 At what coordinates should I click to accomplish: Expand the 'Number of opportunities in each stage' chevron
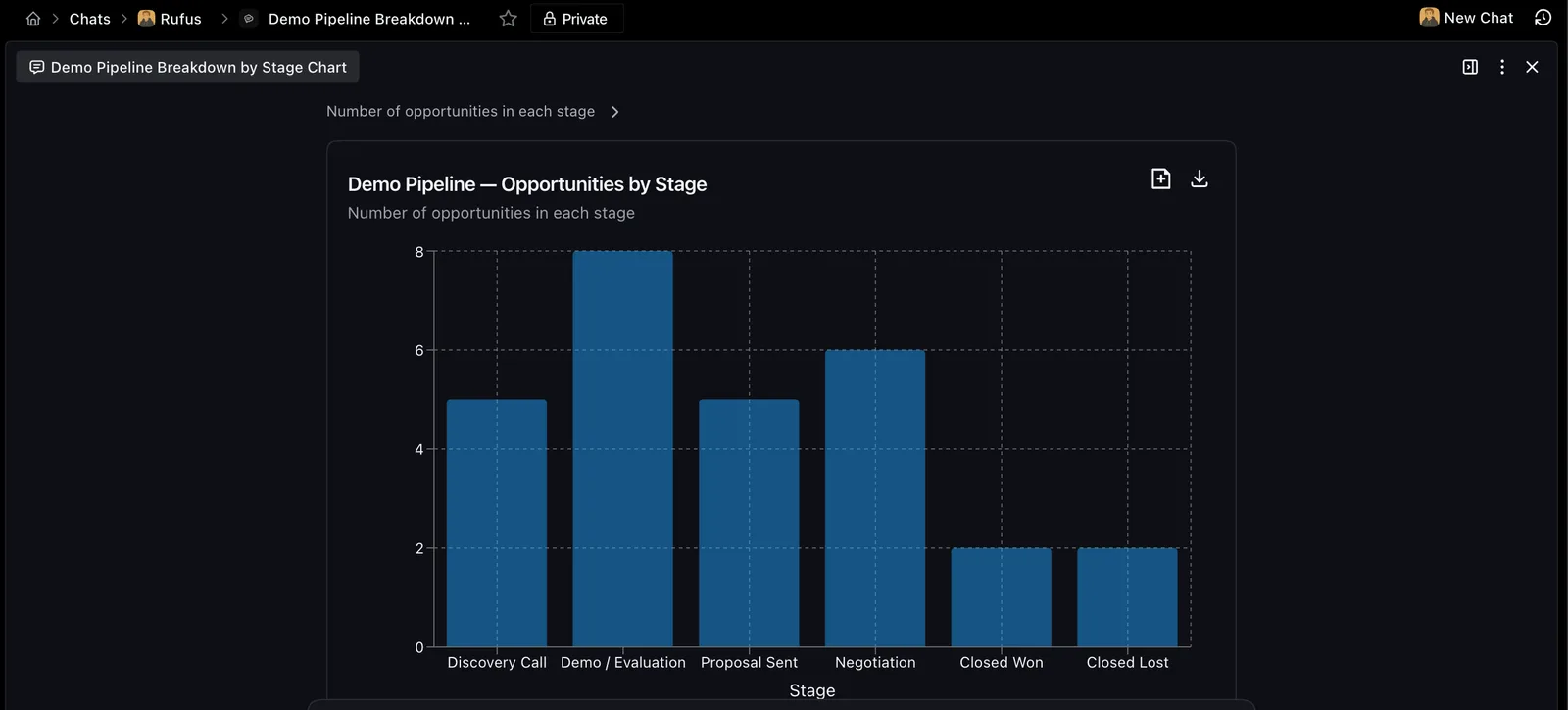point(614,112)
